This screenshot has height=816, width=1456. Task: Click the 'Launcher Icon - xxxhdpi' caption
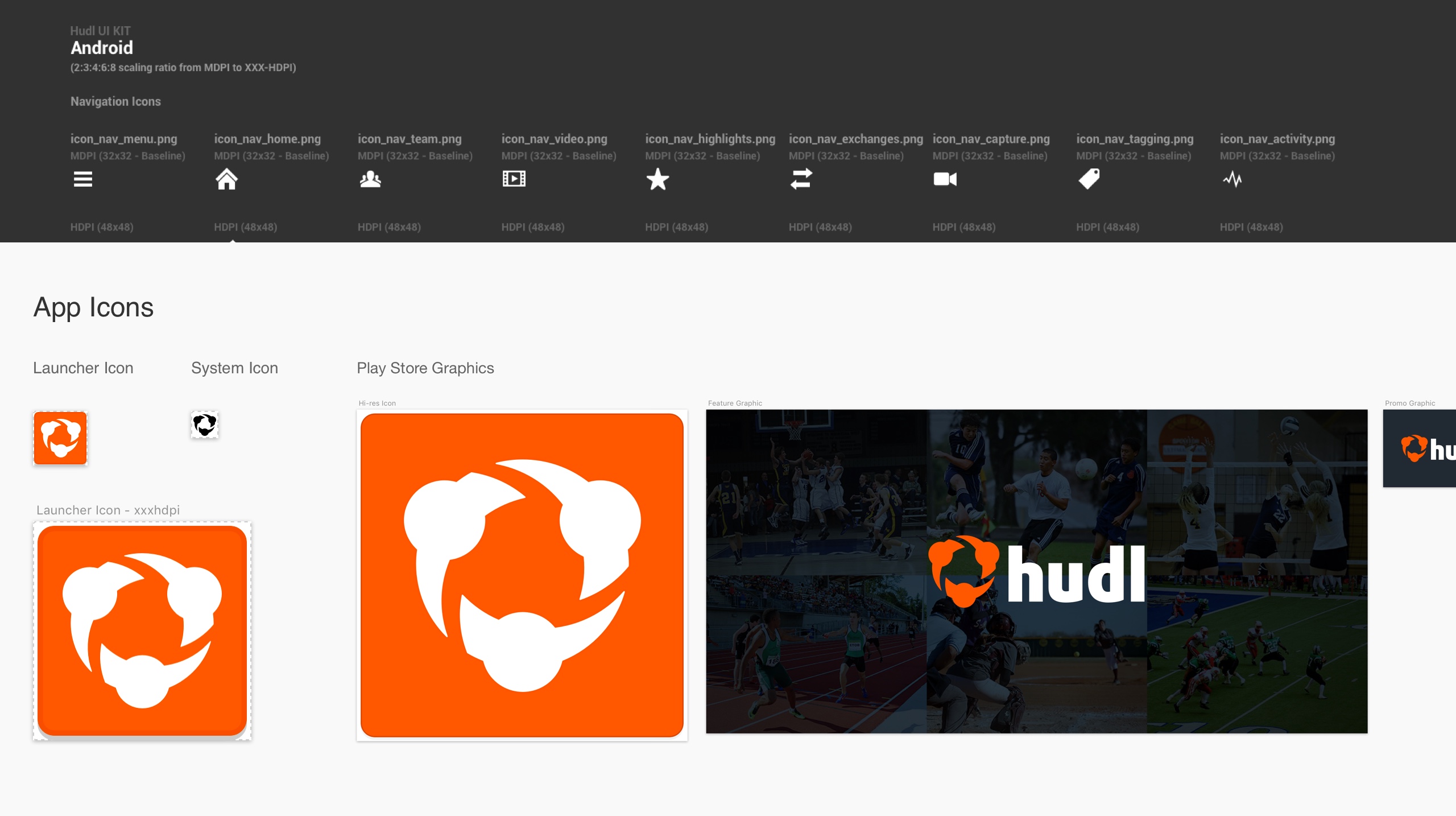(x=108, y=510)
